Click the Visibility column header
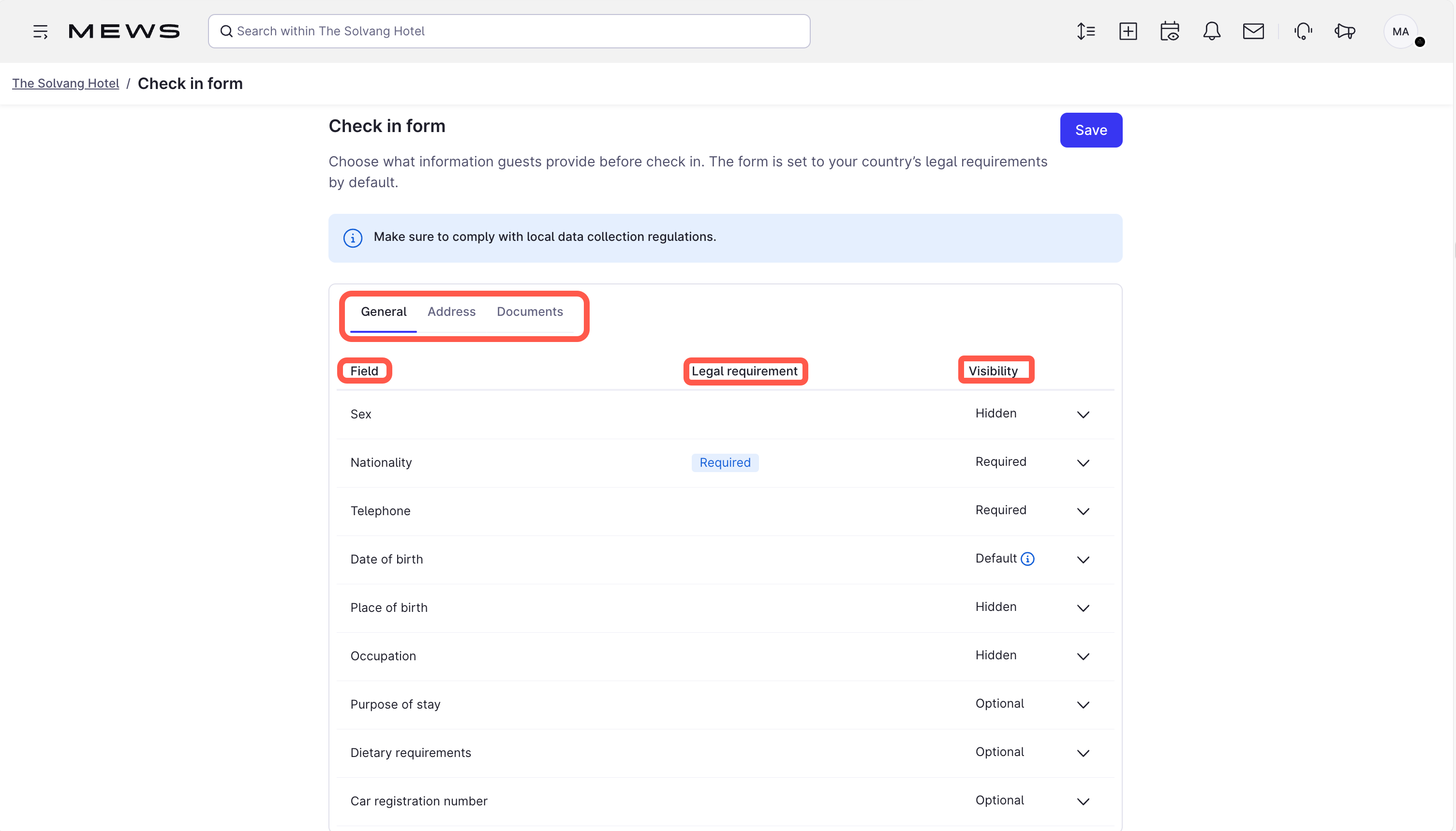 (x=993, y=371)
